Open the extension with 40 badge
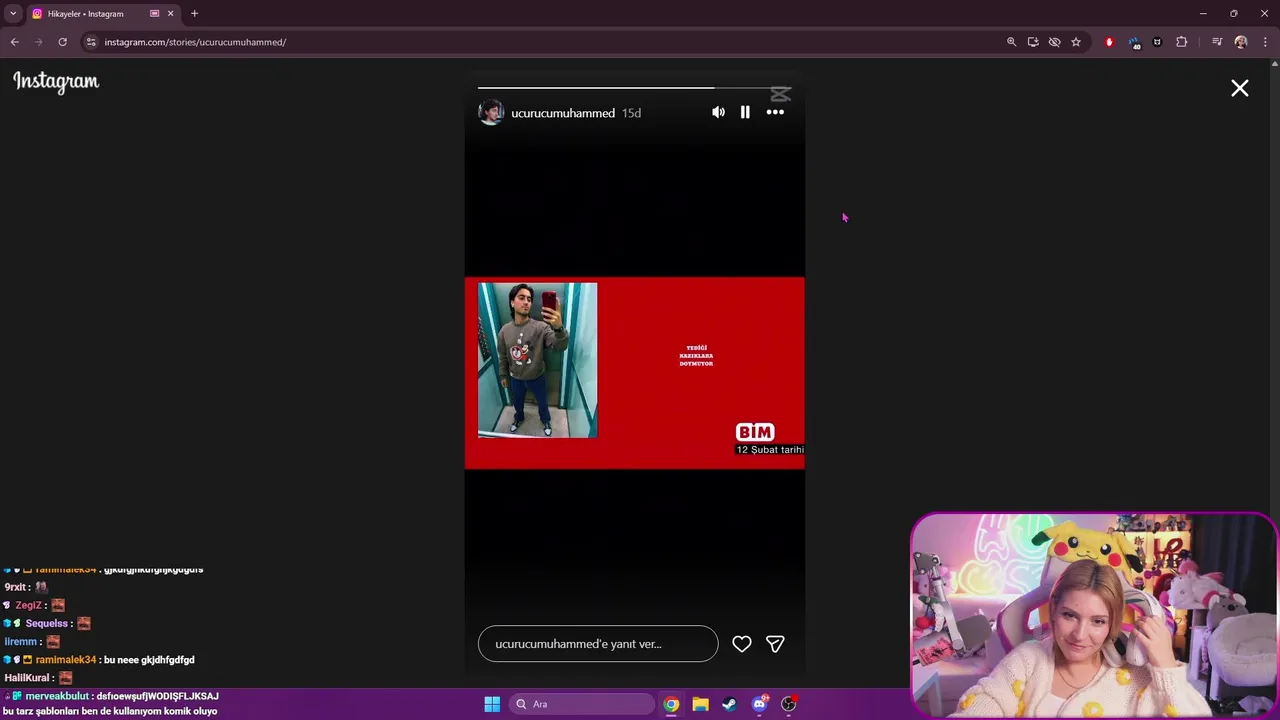This screenshot has width=1280, height=720. (x=1134, y=42)
